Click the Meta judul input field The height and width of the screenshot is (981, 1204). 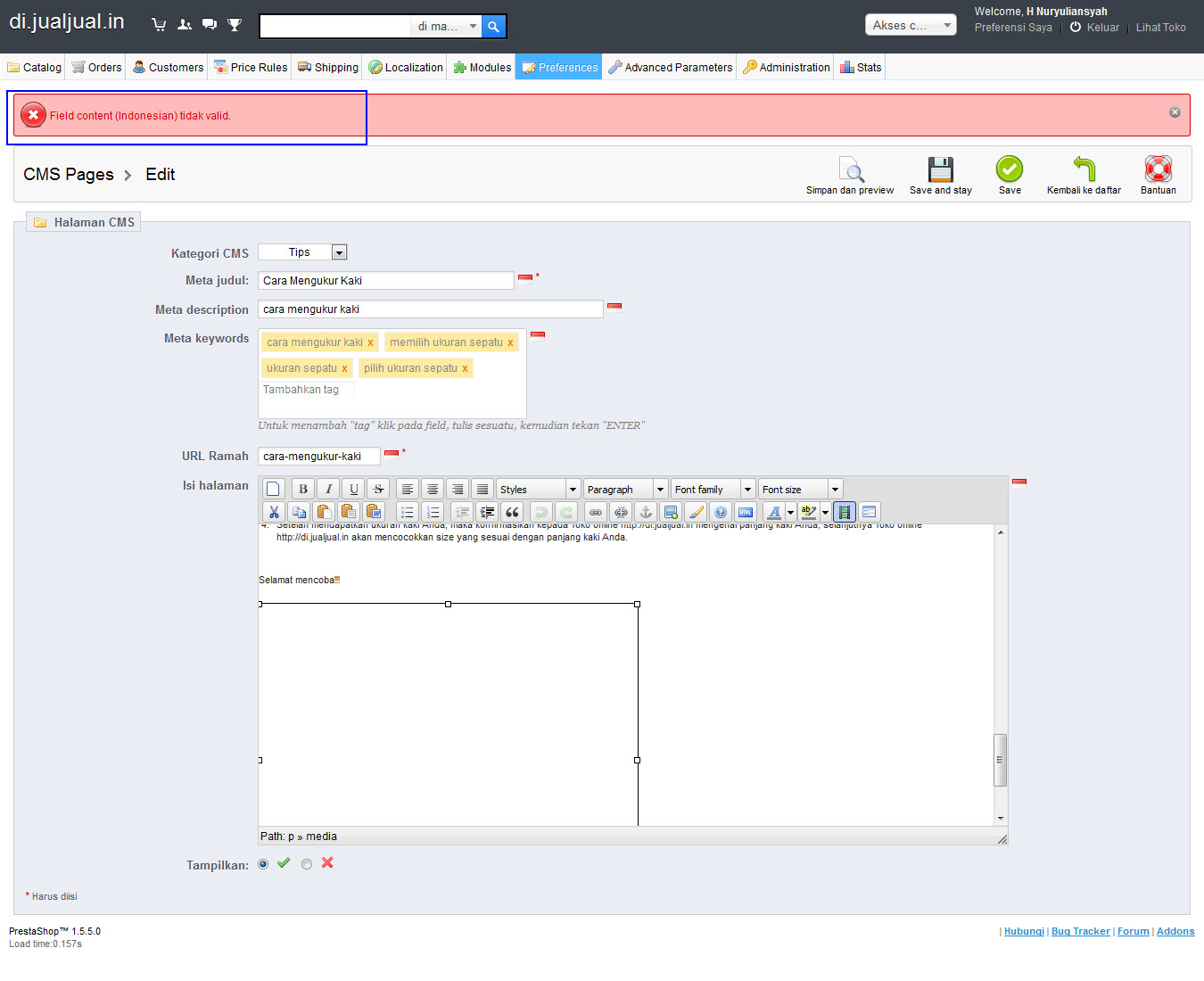386,280
